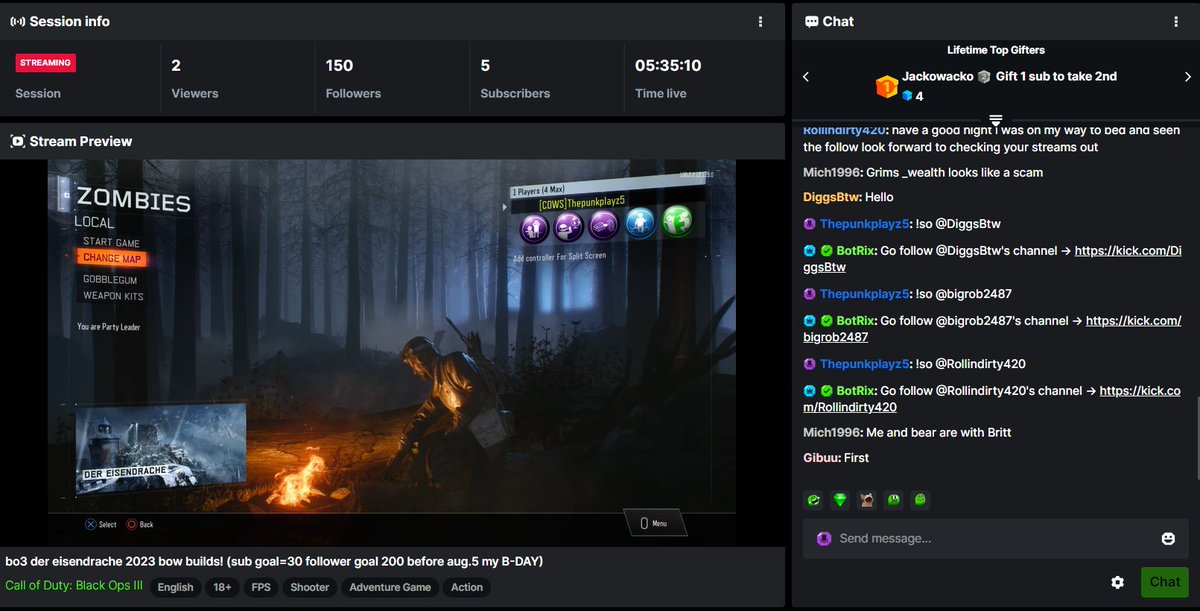This screenshot has height=611, width=1200.
Task: Open the Chat panel three-dot menu
Action: (1176, 21)
